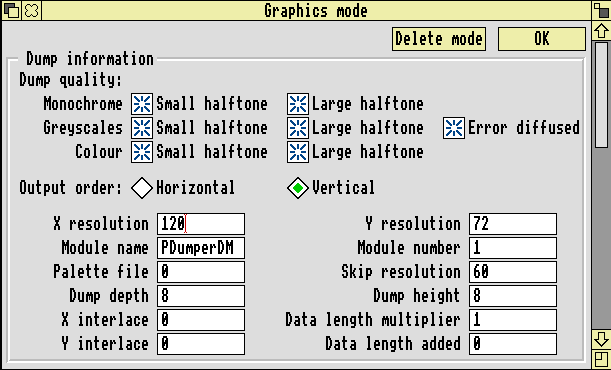Click the Y resolution field
The height and width of the screenshot is (370, 611).
click(513, 224)
